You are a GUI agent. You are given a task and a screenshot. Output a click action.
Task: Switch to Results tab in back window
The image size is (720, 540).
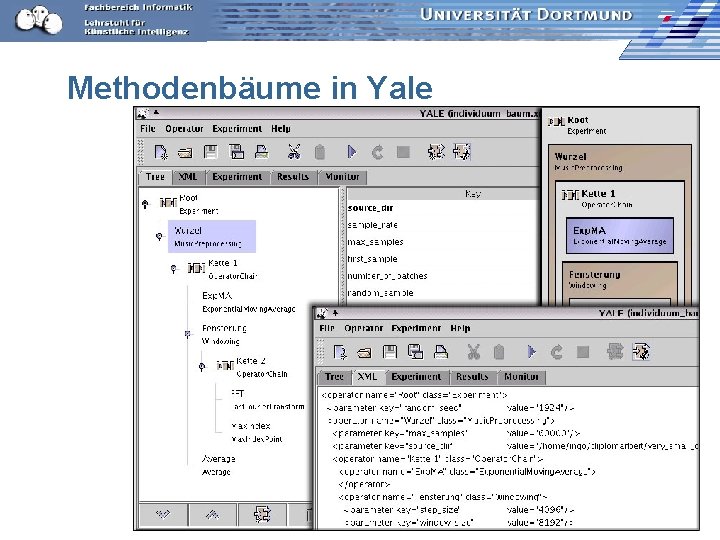(293, 177)
